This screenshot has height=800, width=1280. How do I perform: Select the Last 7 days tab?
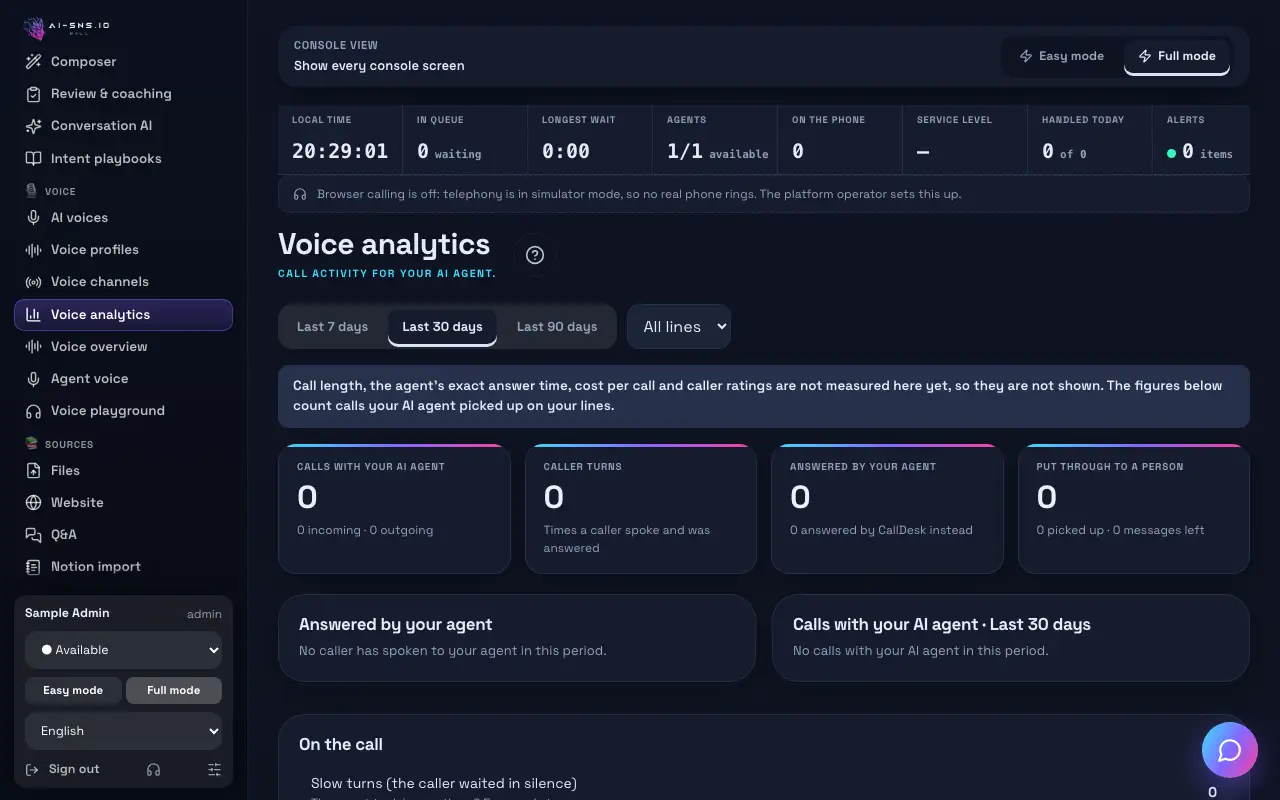[332, 327]
